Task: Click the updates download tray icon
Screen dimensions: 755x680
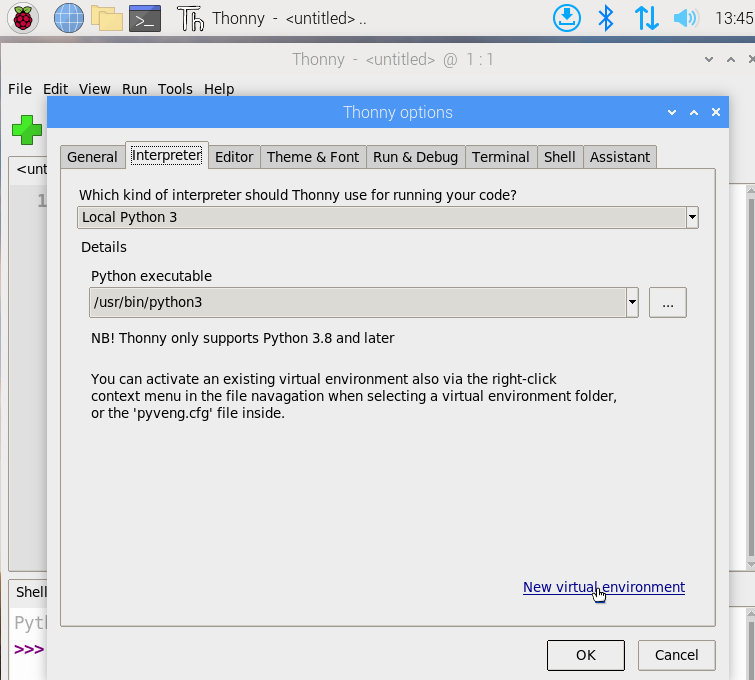Action: click(x=566, y=18)
